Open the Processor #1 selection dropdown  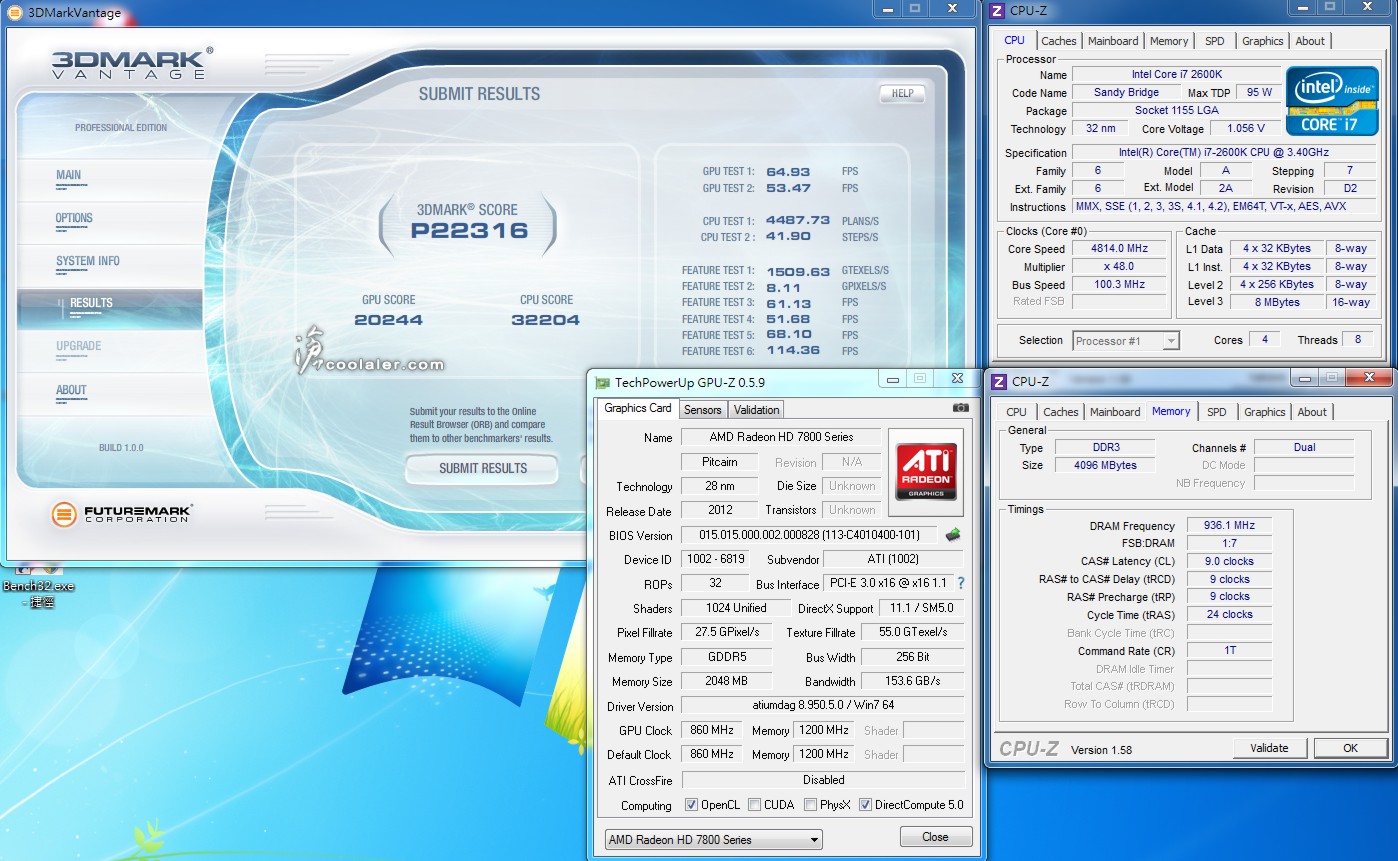tap(1126, 341)
